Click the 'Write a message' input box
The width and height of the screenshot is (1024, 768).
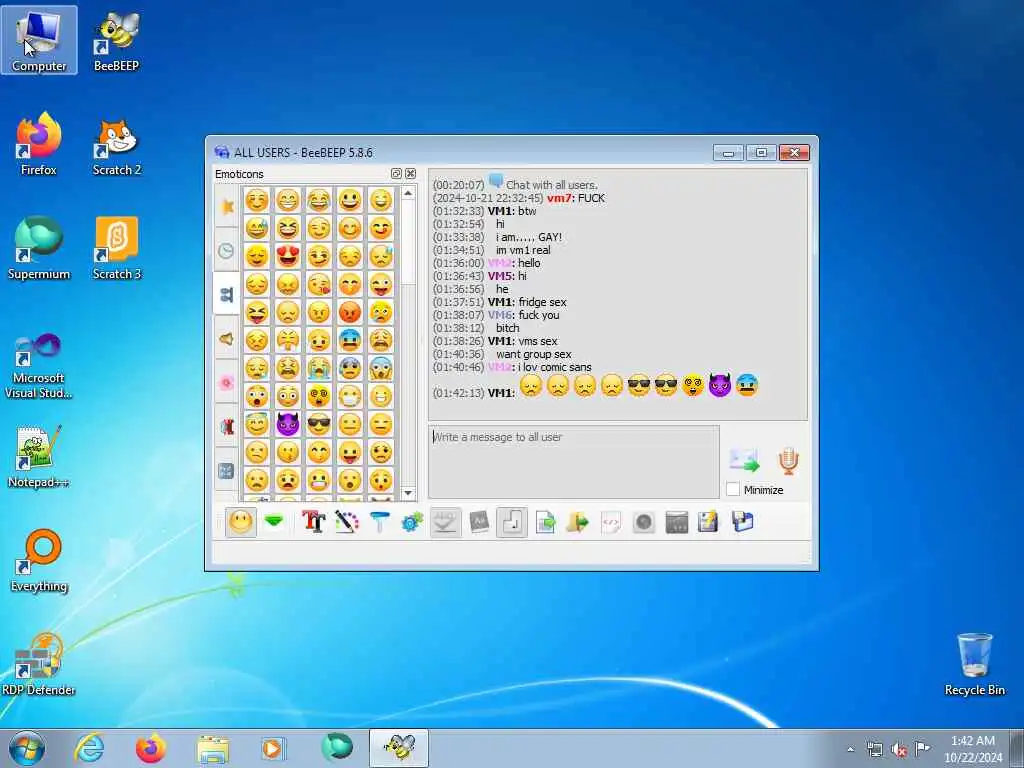pos(573,462)
